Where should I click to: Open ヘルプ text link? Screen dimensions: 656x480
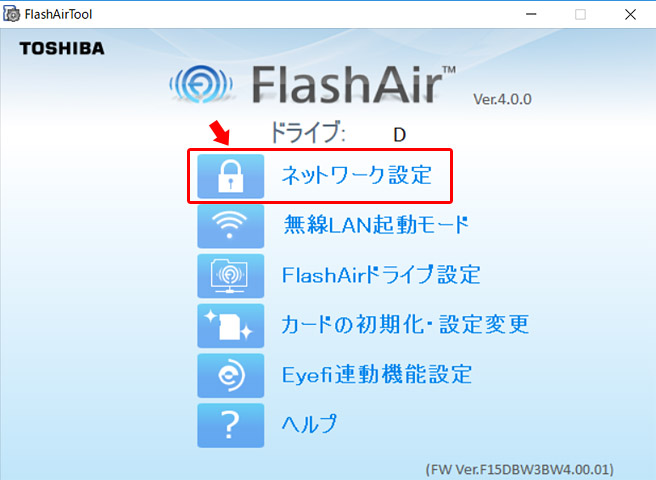(x=309, y=424)
